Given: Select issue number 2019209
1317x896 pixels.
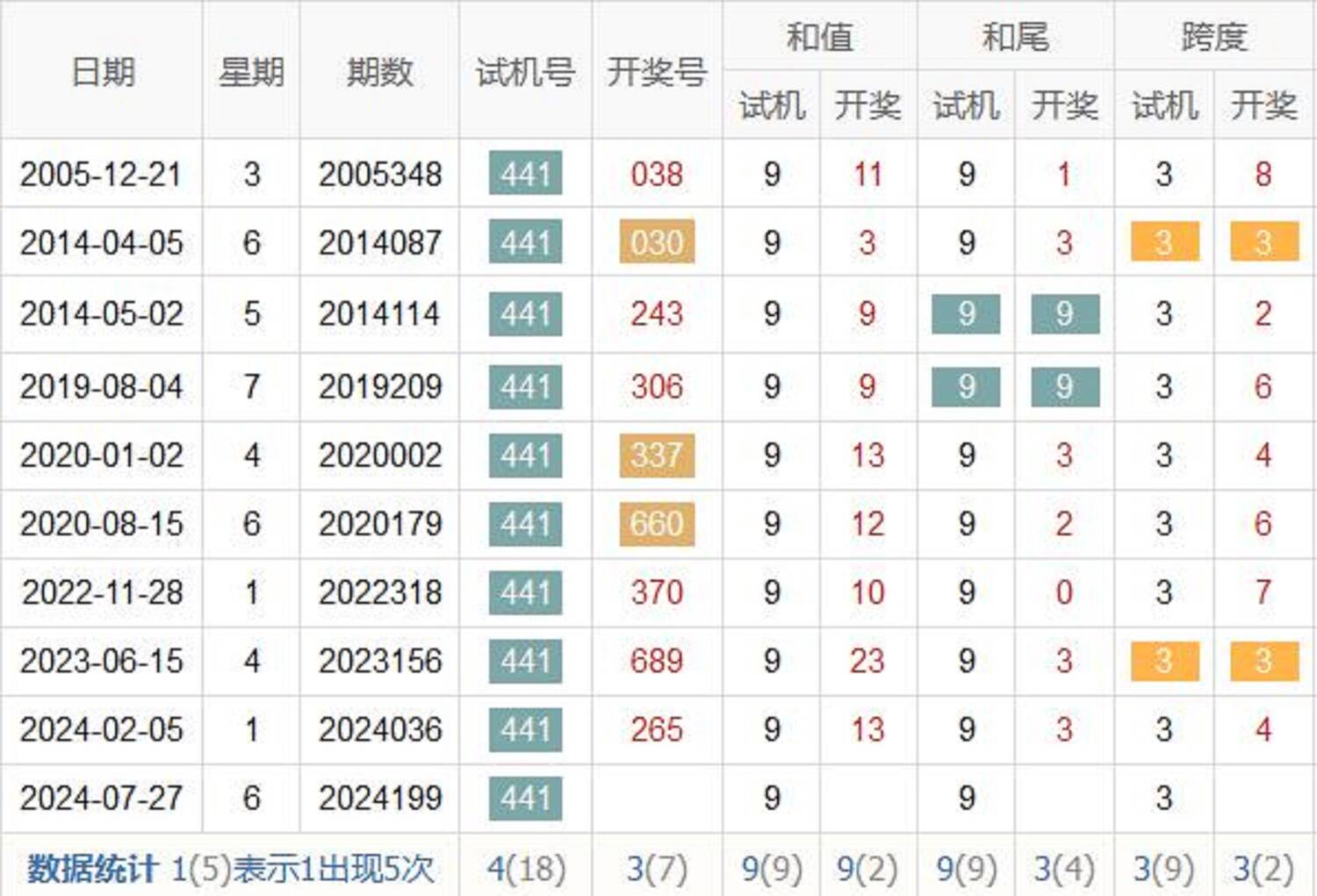Looking at the screenshot, I should pyautogui.click(x=379, y=386).
